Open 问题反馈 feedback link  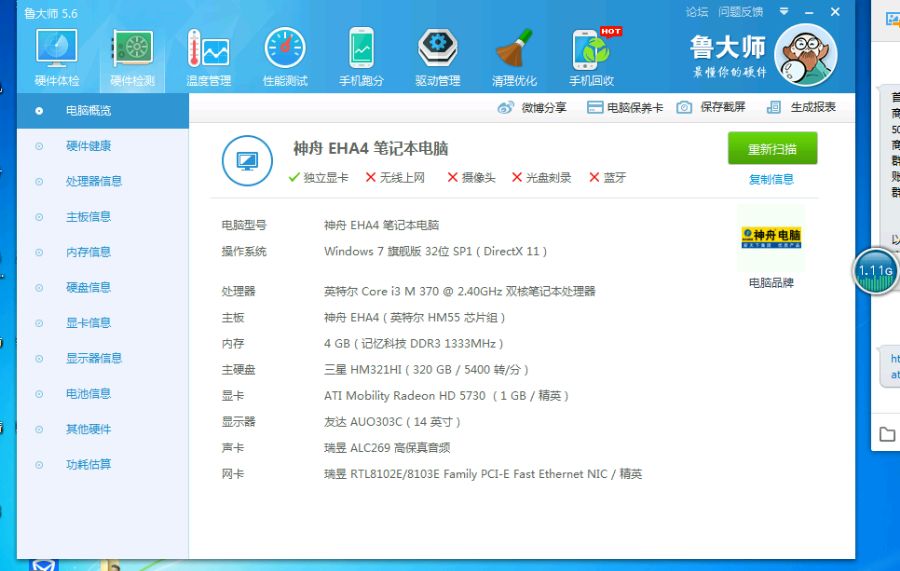coord(740,12)
